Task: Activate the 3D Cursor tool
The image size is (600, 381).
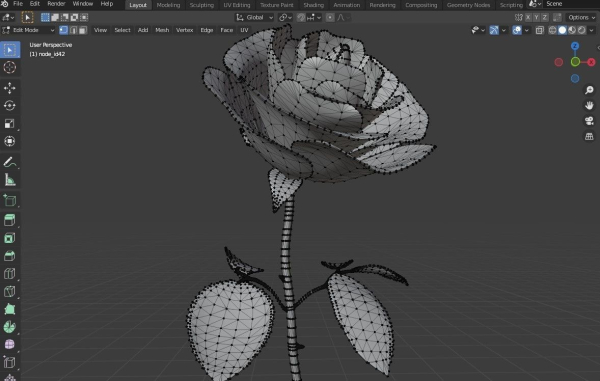Action: click(x=10, y=67)
